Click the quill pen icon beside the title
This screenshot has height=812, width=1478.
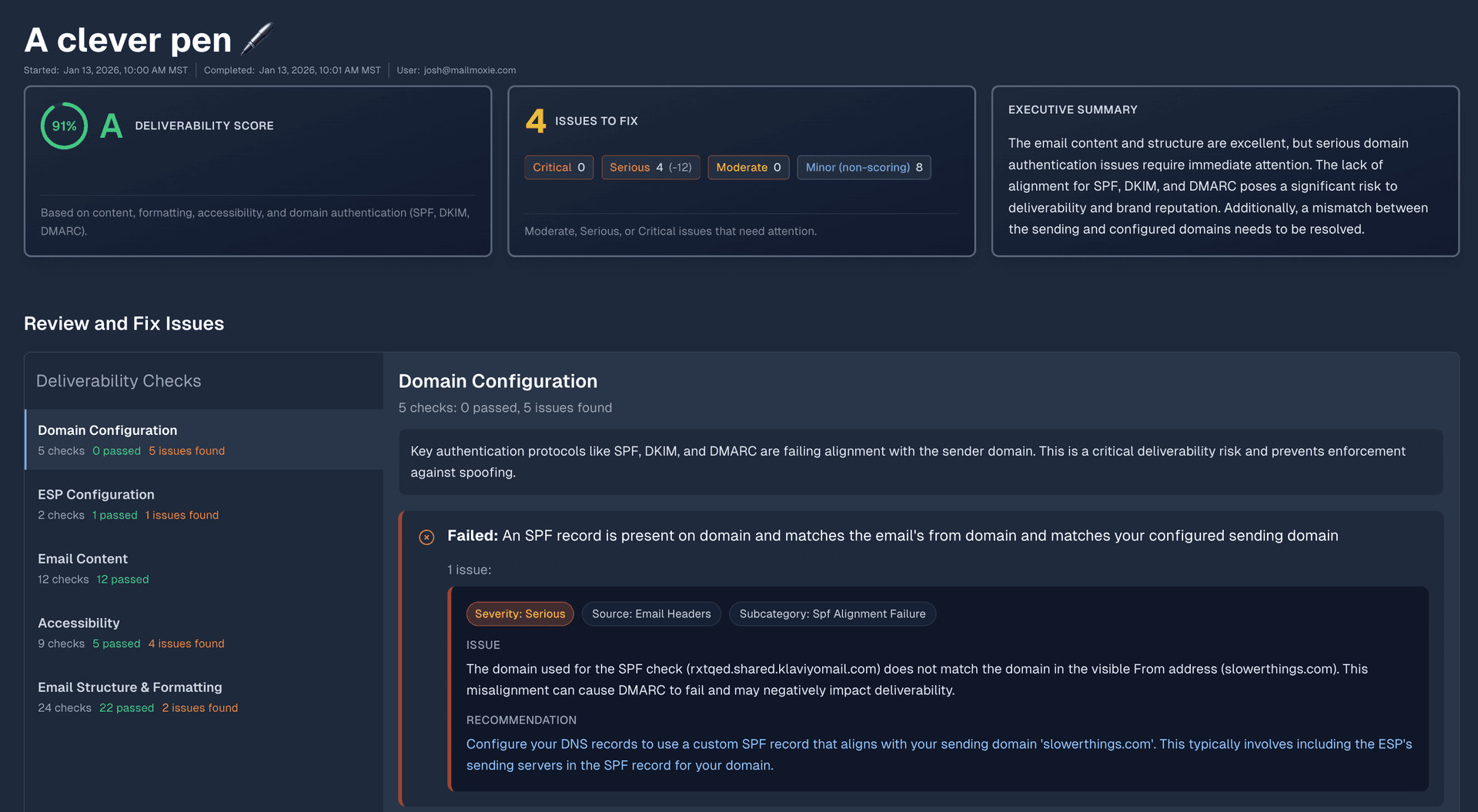click(x=259, y=37)
